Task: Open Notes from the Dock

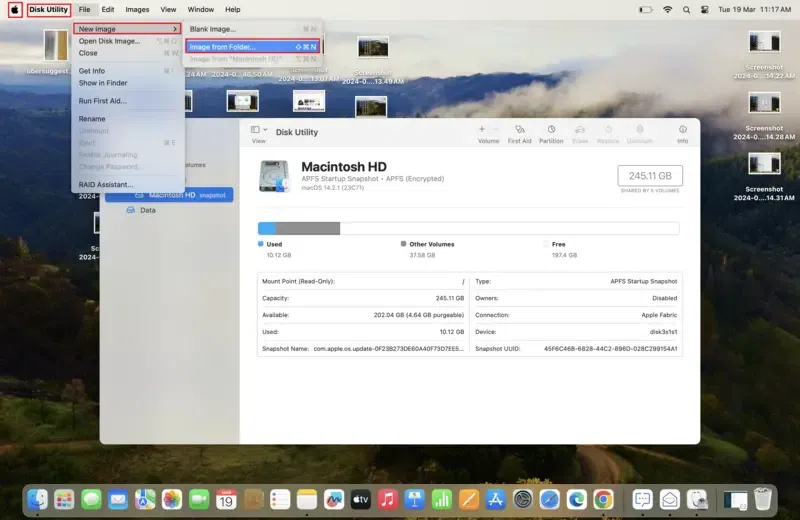Action: pos(307,500)
